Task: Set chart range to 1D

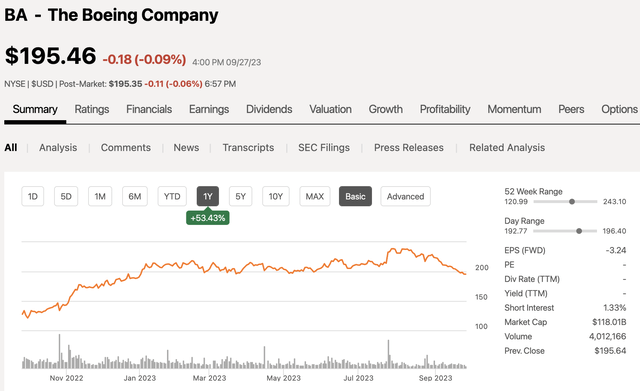Action: (x=33, y=196)
